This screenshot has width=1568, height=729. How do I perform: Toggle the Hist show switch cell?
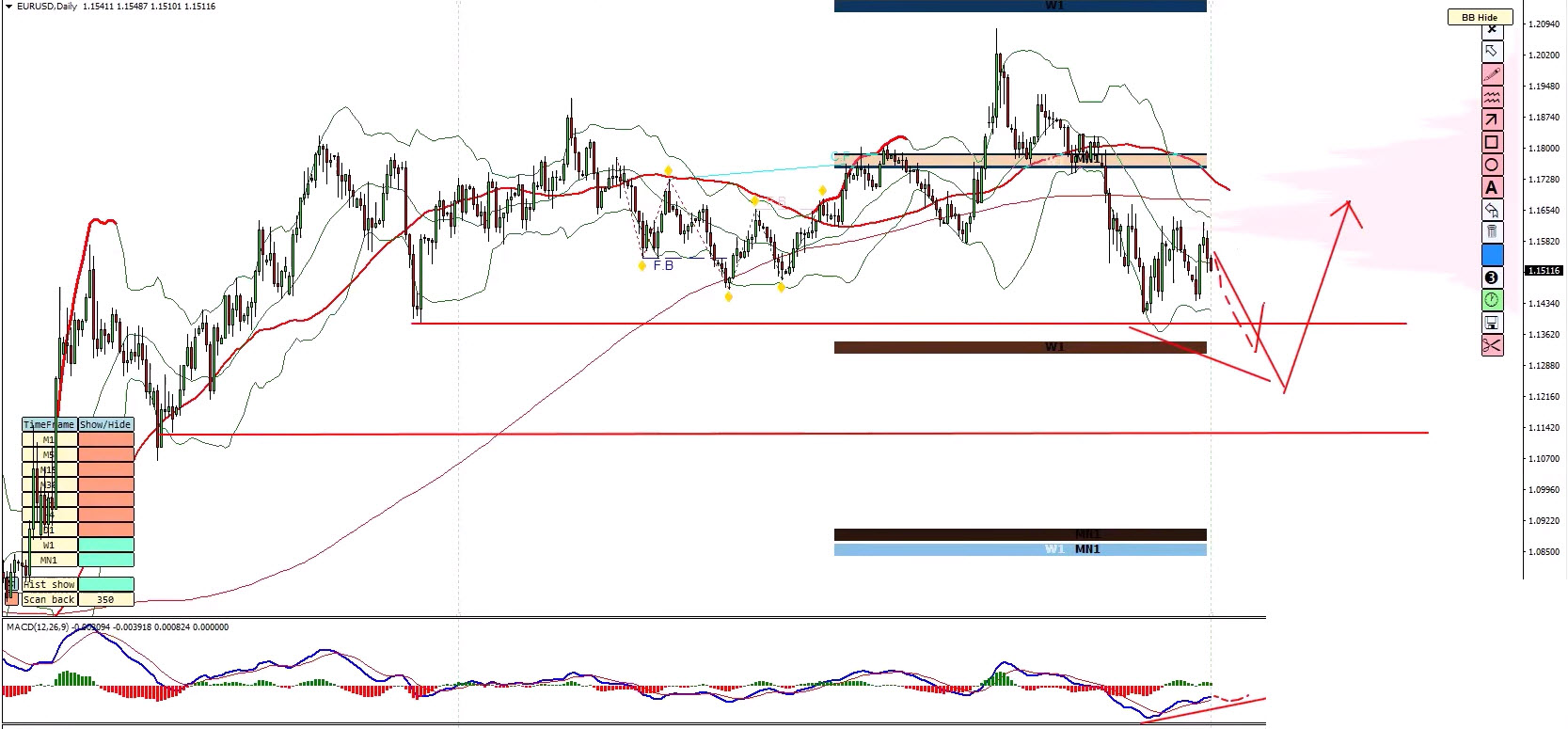click(105, 584)
